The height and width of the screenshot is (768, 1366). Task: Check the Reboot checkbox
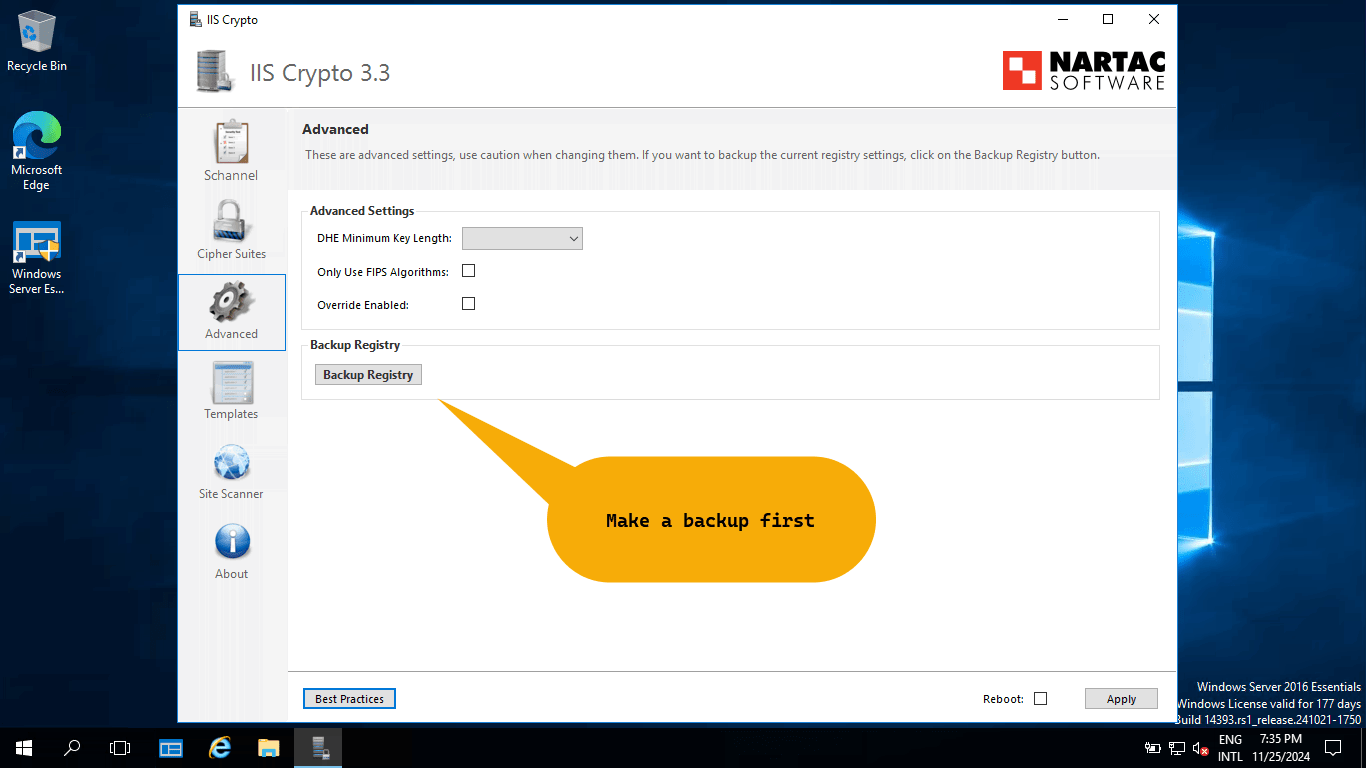[x=1040, y=699]
